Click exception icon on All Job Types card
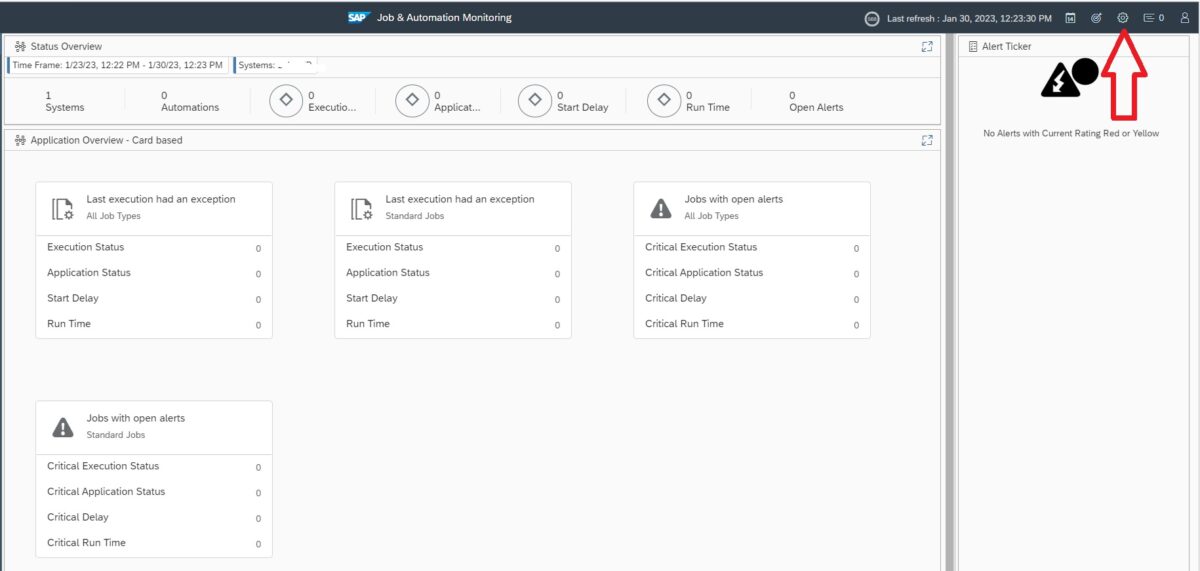 (63, 208)
